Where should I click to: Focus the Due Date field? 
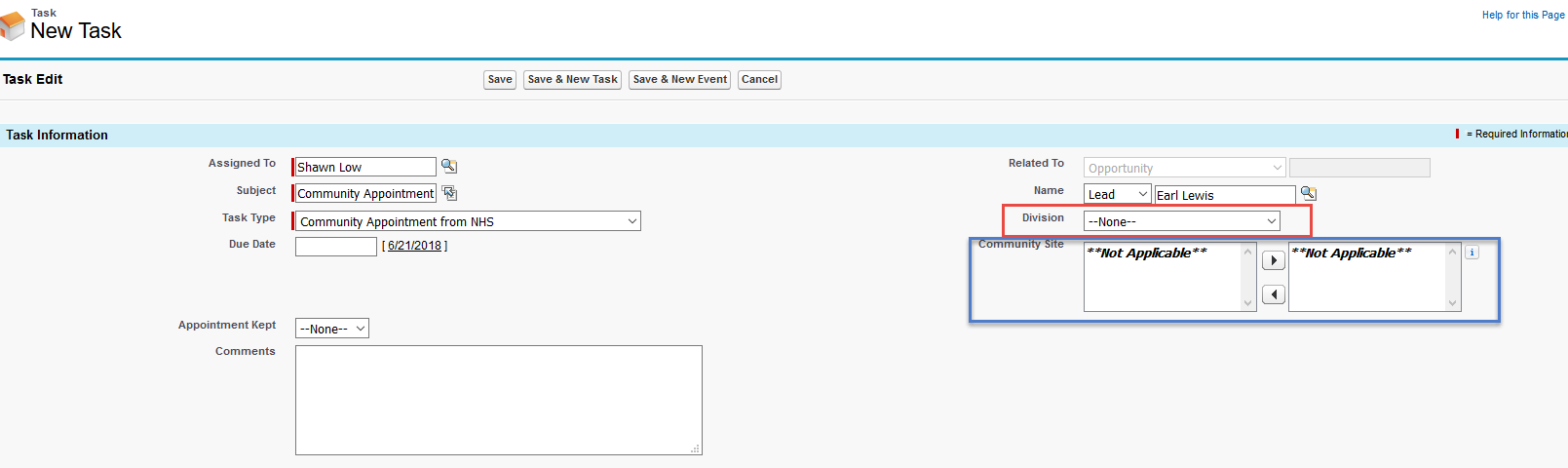[336, 246]
